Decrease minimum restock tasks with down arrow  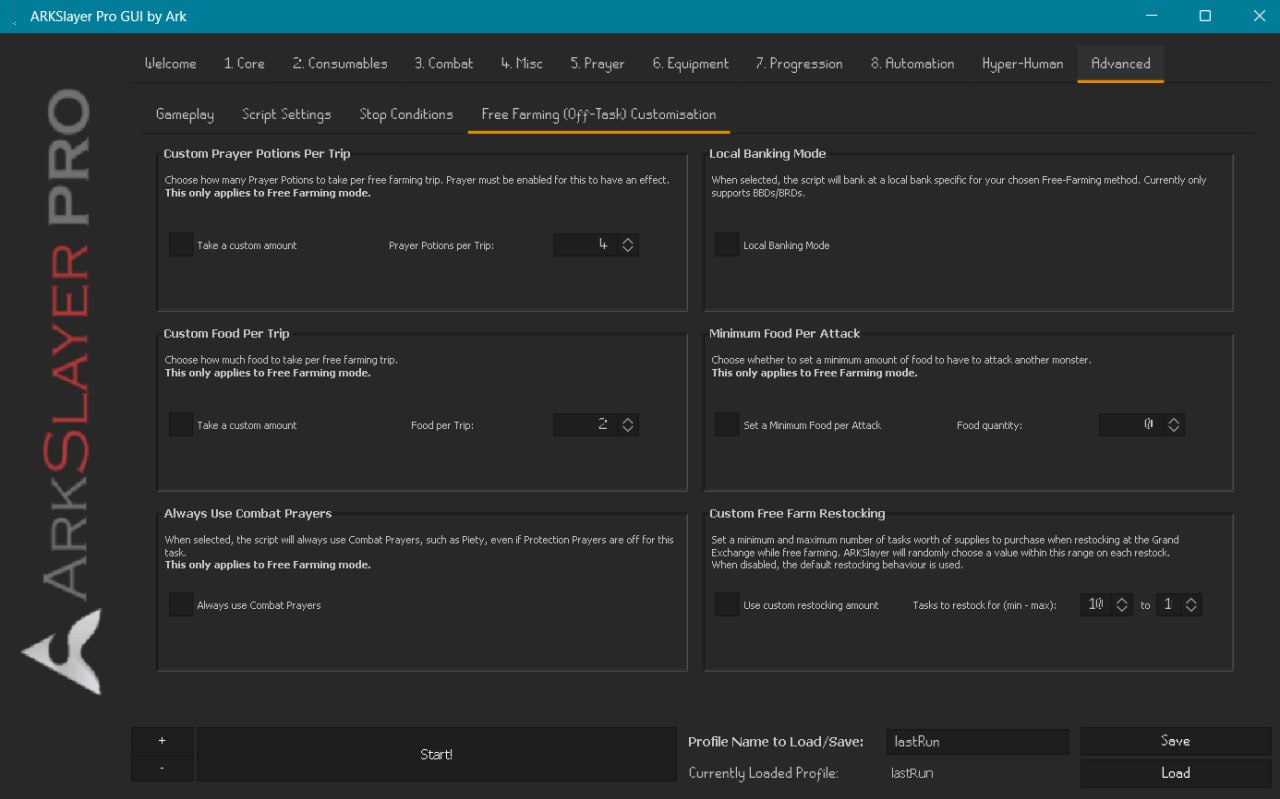[x=1122, y=610]
